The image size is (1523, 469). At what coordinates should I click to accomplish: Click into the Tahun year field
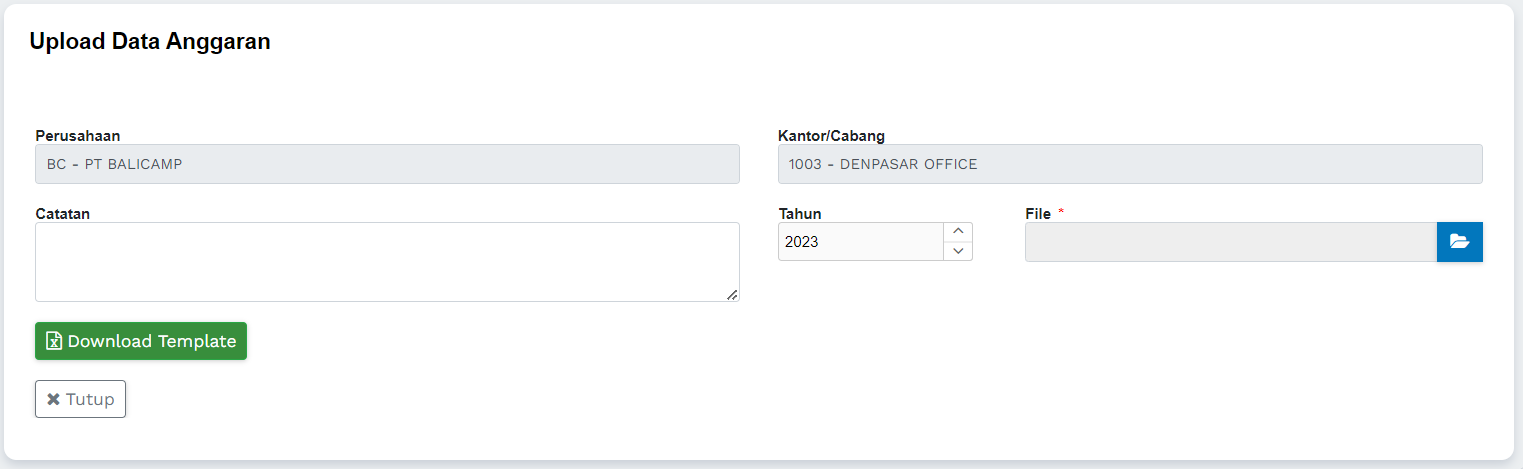(x=860, y=242)
